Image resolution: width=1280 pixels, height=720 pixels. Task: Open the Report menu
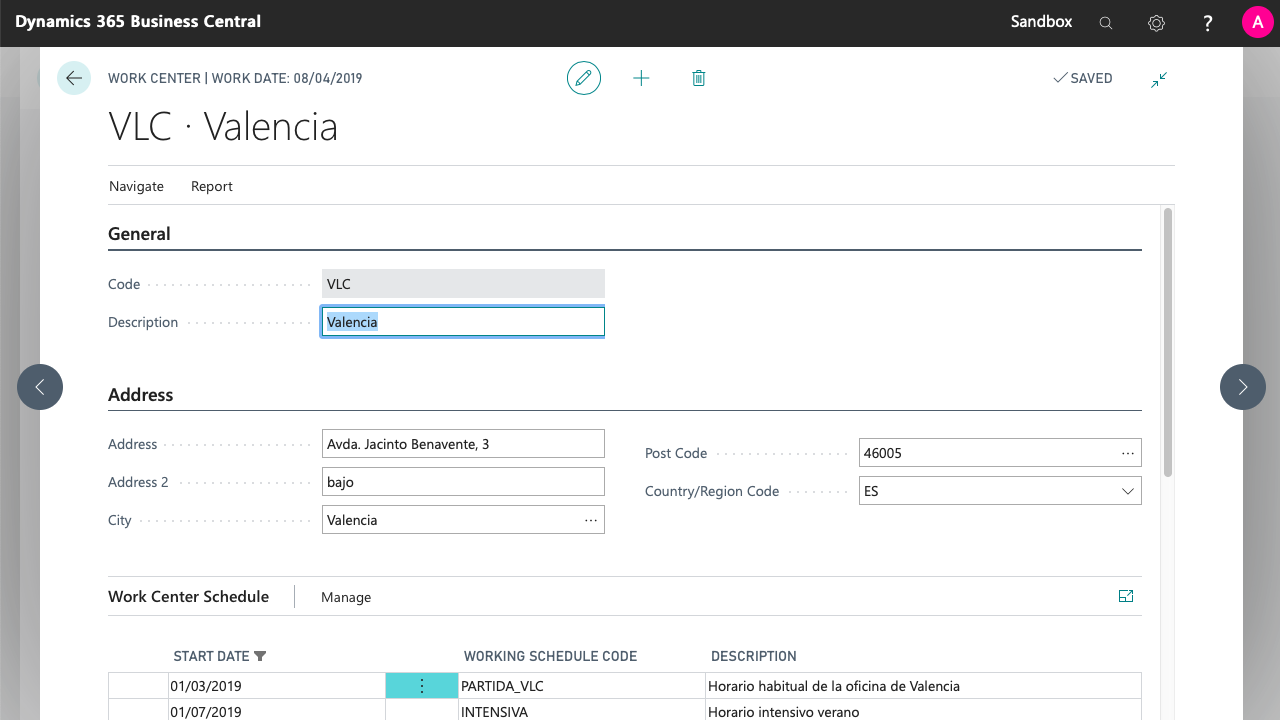211,186
